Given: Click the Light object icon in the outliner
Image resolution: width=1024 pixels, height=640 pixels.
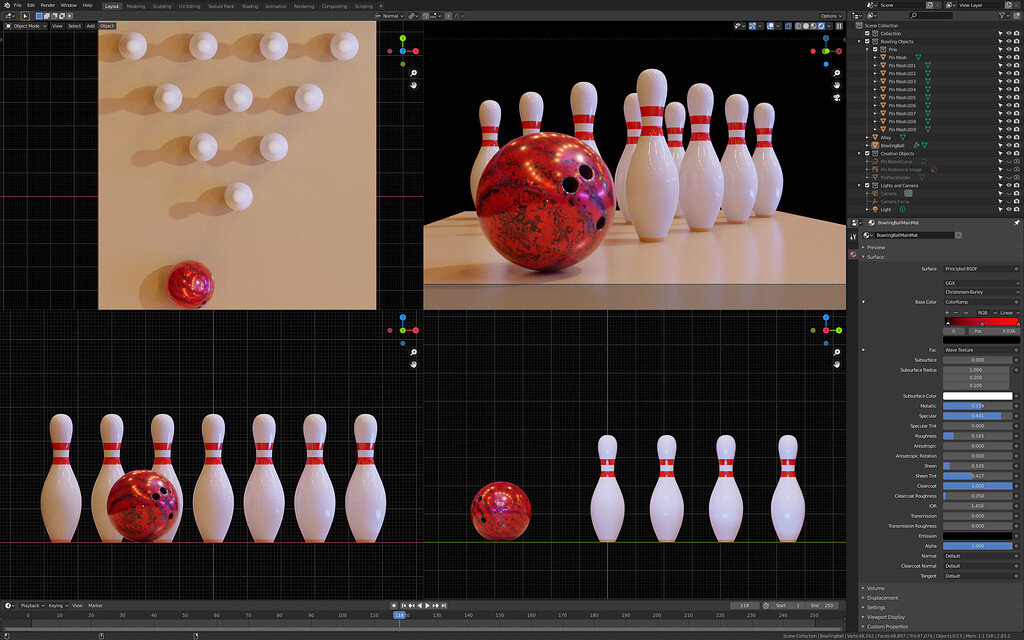Looking at the screenshot, I should (x=875, y=208).
